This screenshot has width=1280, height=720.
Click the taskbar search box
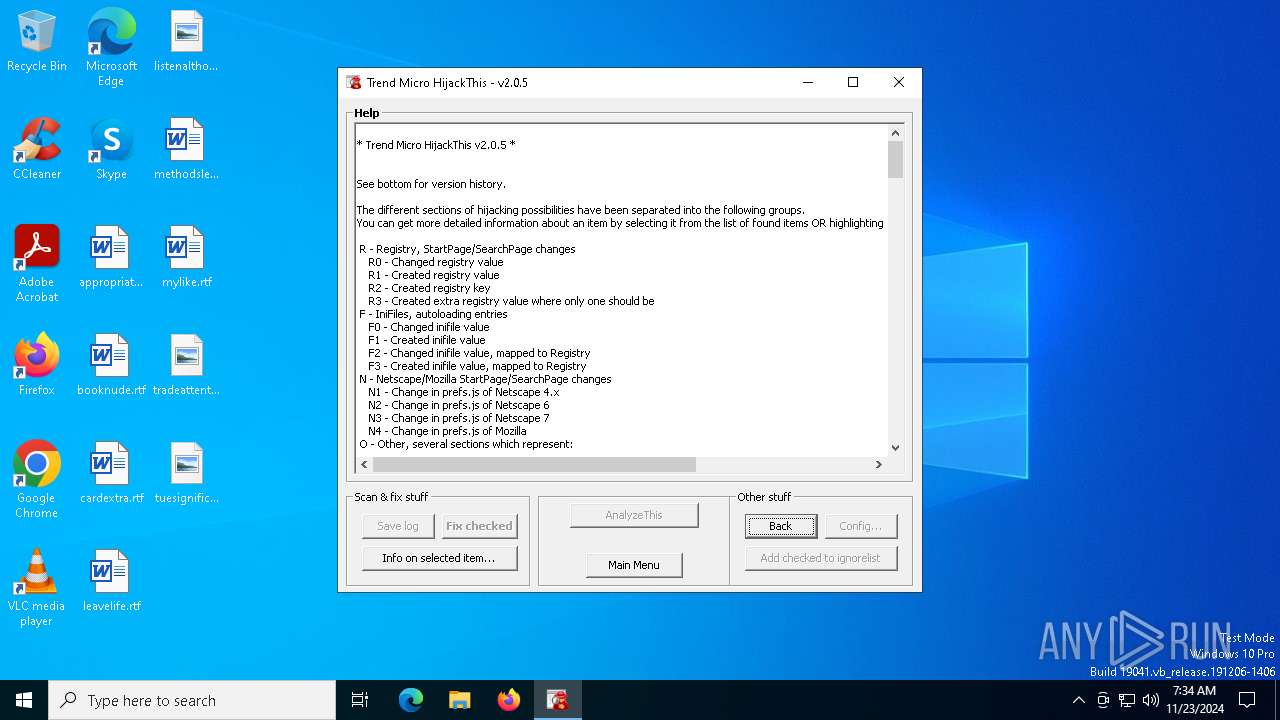192,700
